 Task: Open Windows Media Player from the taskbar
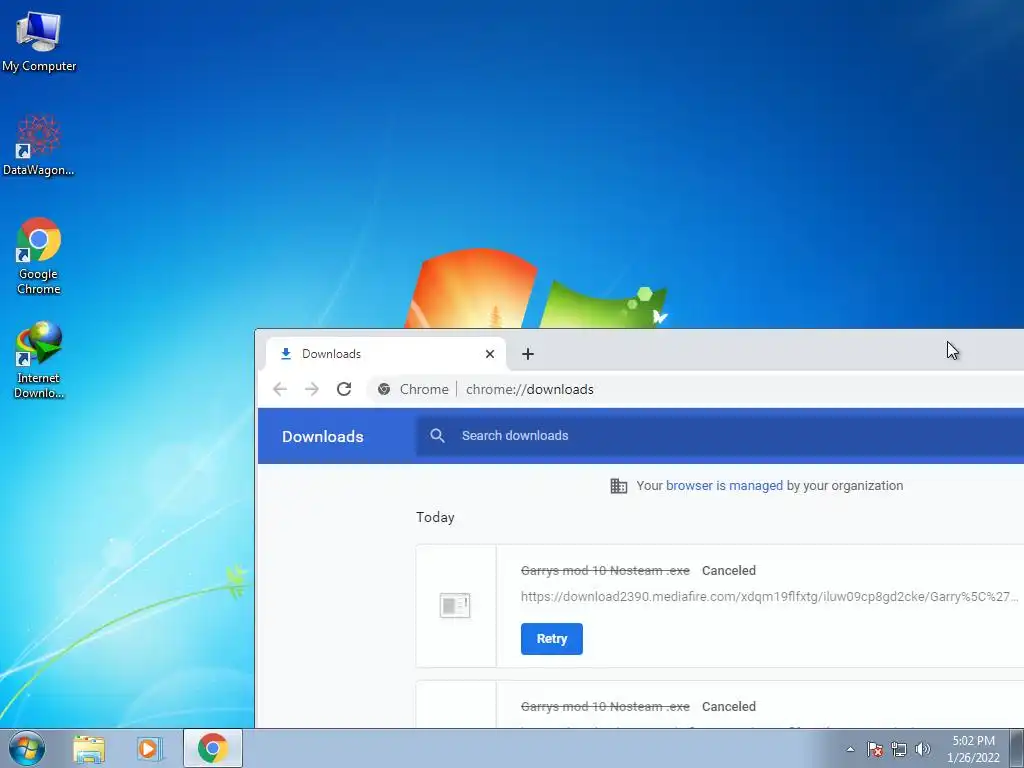[150, 749]
